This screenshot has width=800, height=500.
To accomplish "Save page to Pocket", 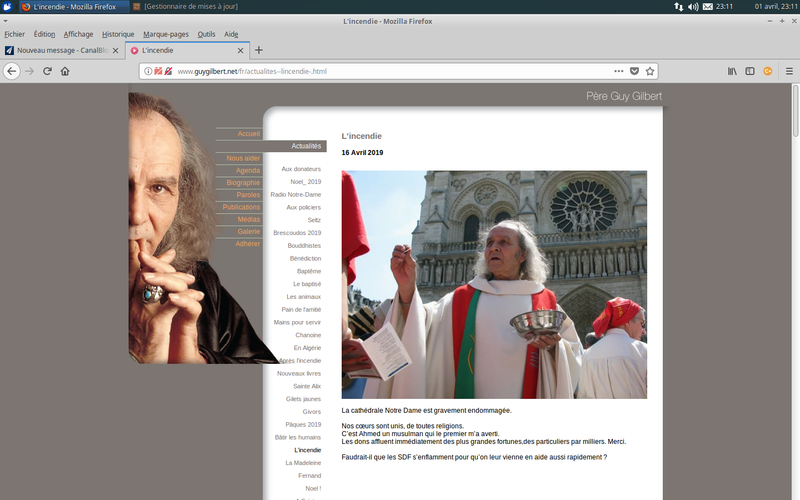I will pos(634,71).
